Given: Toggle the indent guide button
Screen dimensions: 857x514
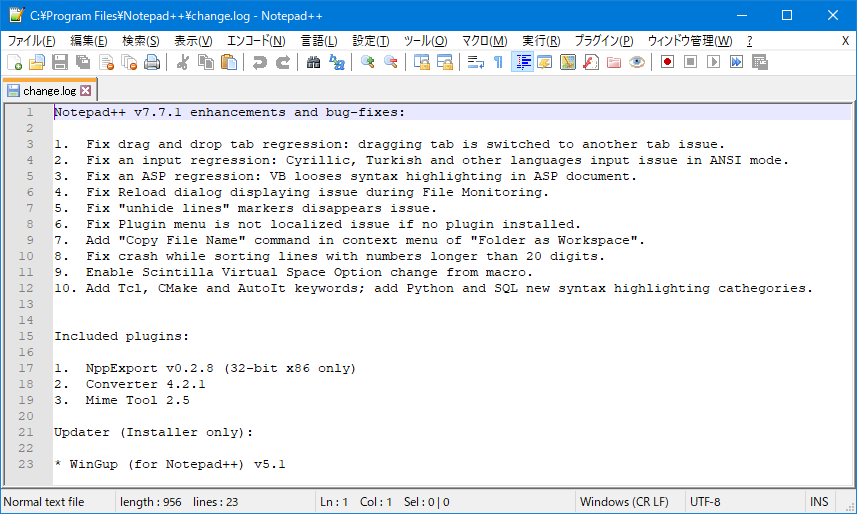Looking at the screenshot, I should tap(522, 62).
